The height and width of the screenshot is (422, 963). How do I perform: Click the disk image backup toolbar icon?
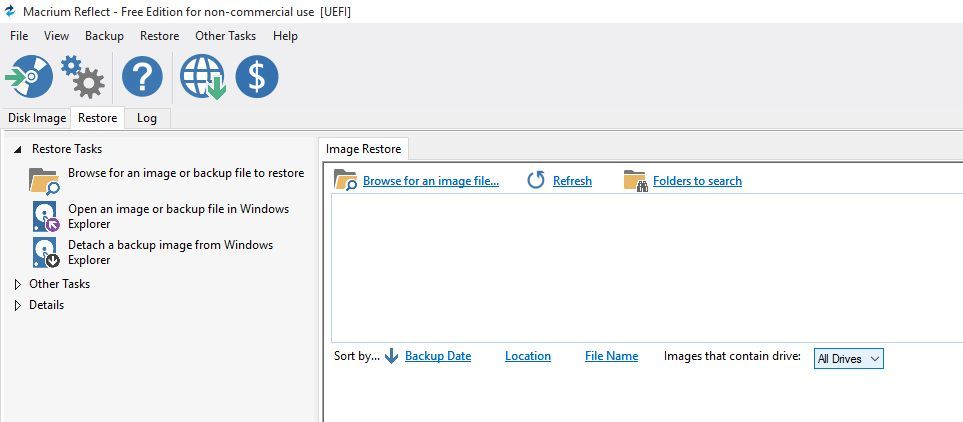point(29,76)
